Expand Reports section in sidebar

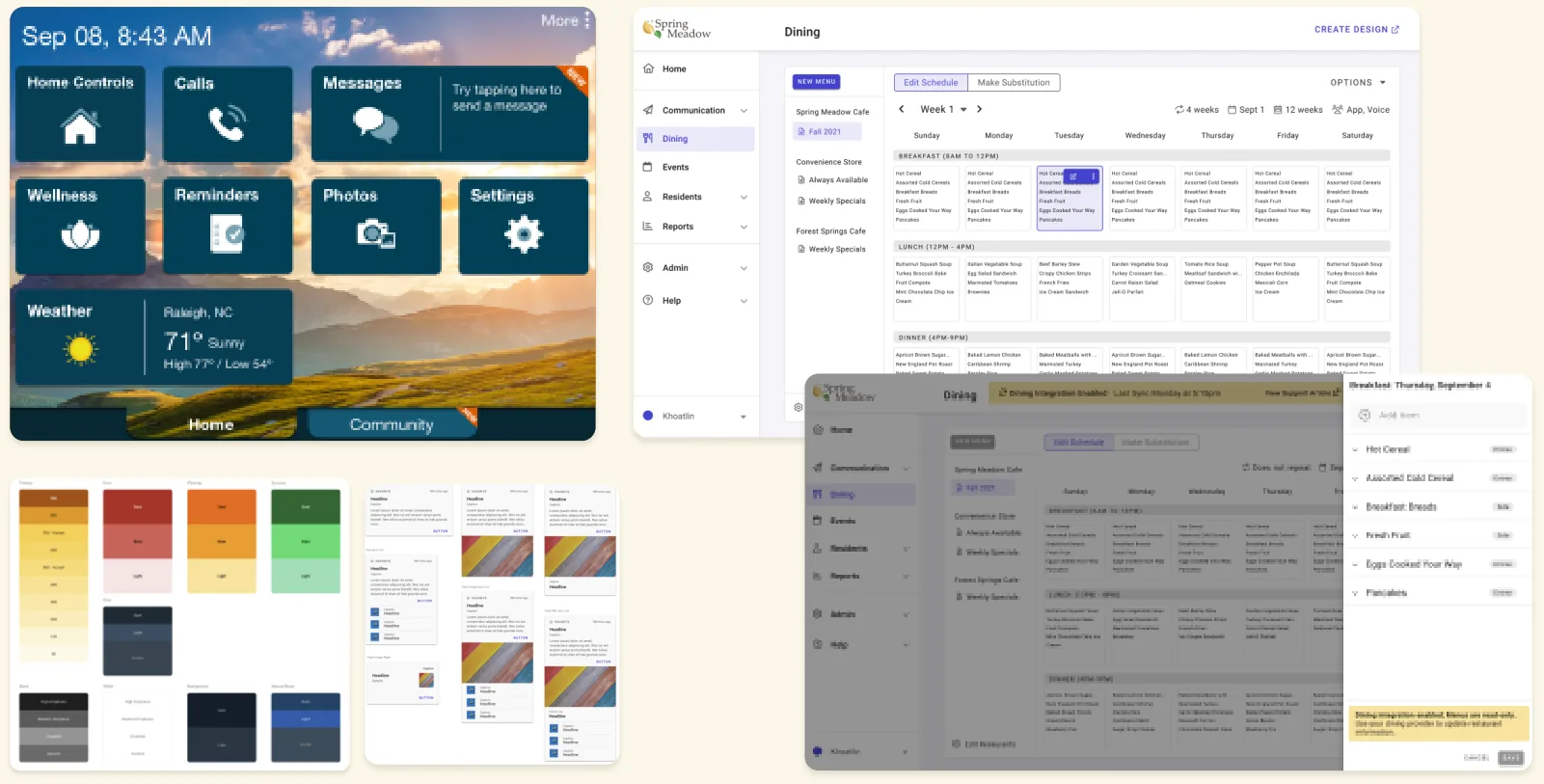click(744, 227)
